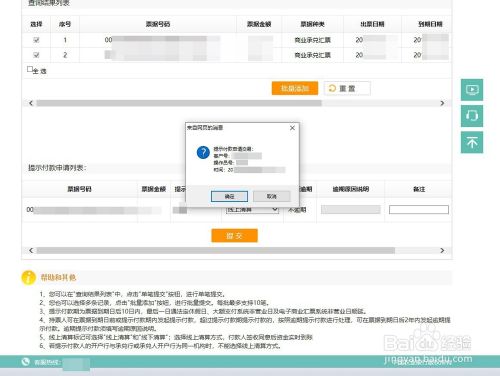Click 商业承兑汇票 cell in row 2

312,55
